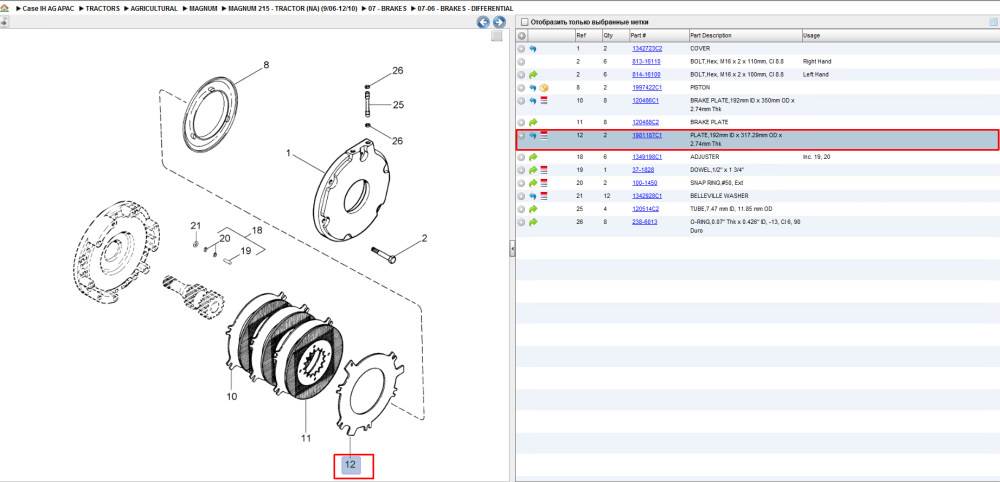The height and width of the screenshot is (482, 1000).
Task: Open the Case IH AG APAC breadcrumb
Action: coord(48,9)
